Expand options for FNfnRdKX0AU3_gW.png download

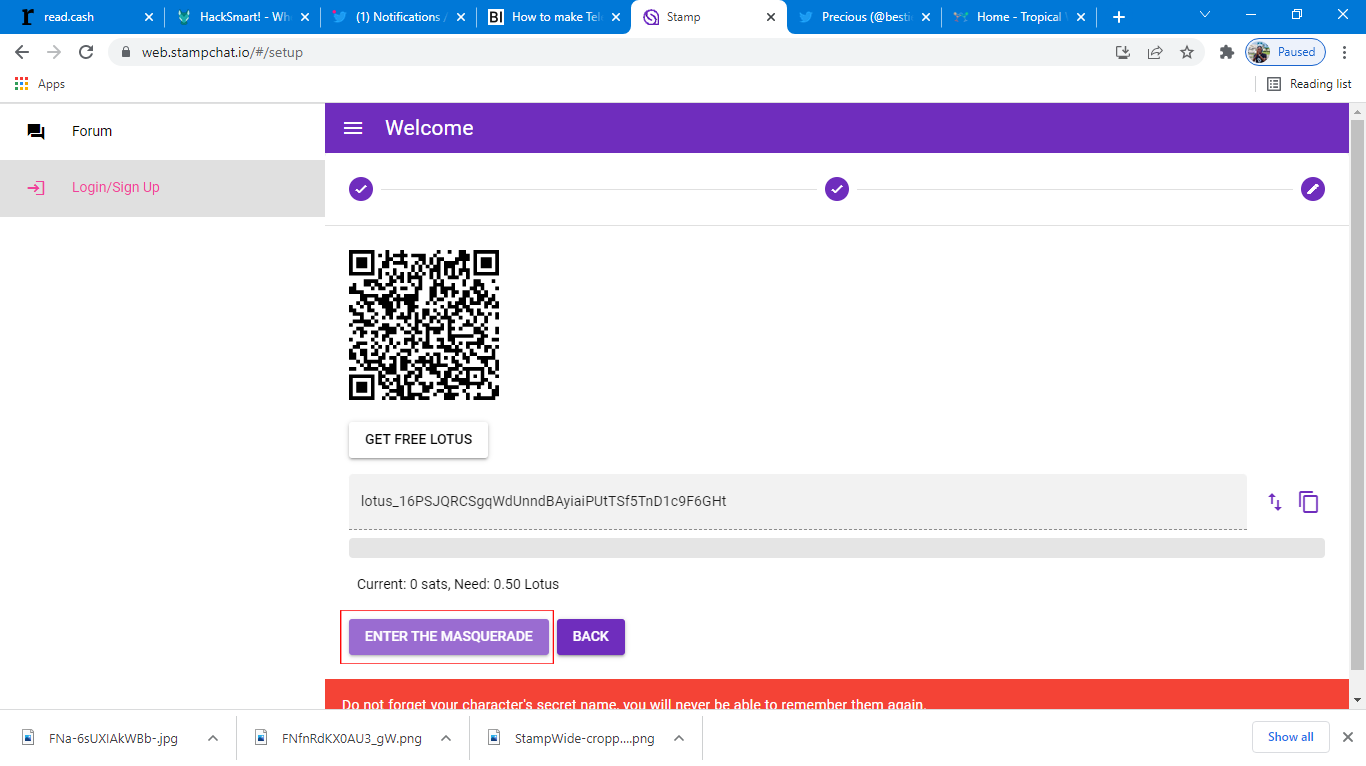click(x=446, y=738)
